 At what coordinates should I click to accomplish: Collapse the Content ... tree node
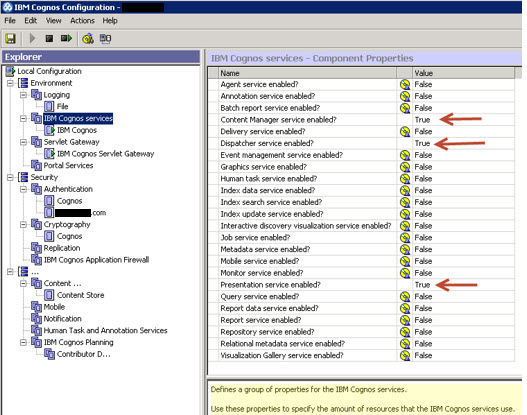point(23,283)
